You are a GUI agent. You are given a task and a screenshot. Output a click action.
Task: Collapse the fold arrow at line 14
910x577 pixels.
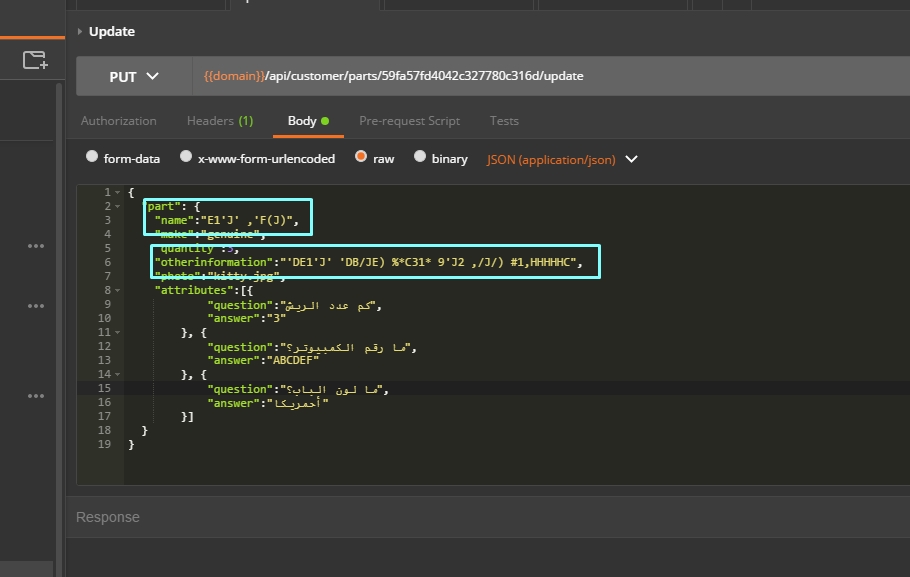coord(117,374)
